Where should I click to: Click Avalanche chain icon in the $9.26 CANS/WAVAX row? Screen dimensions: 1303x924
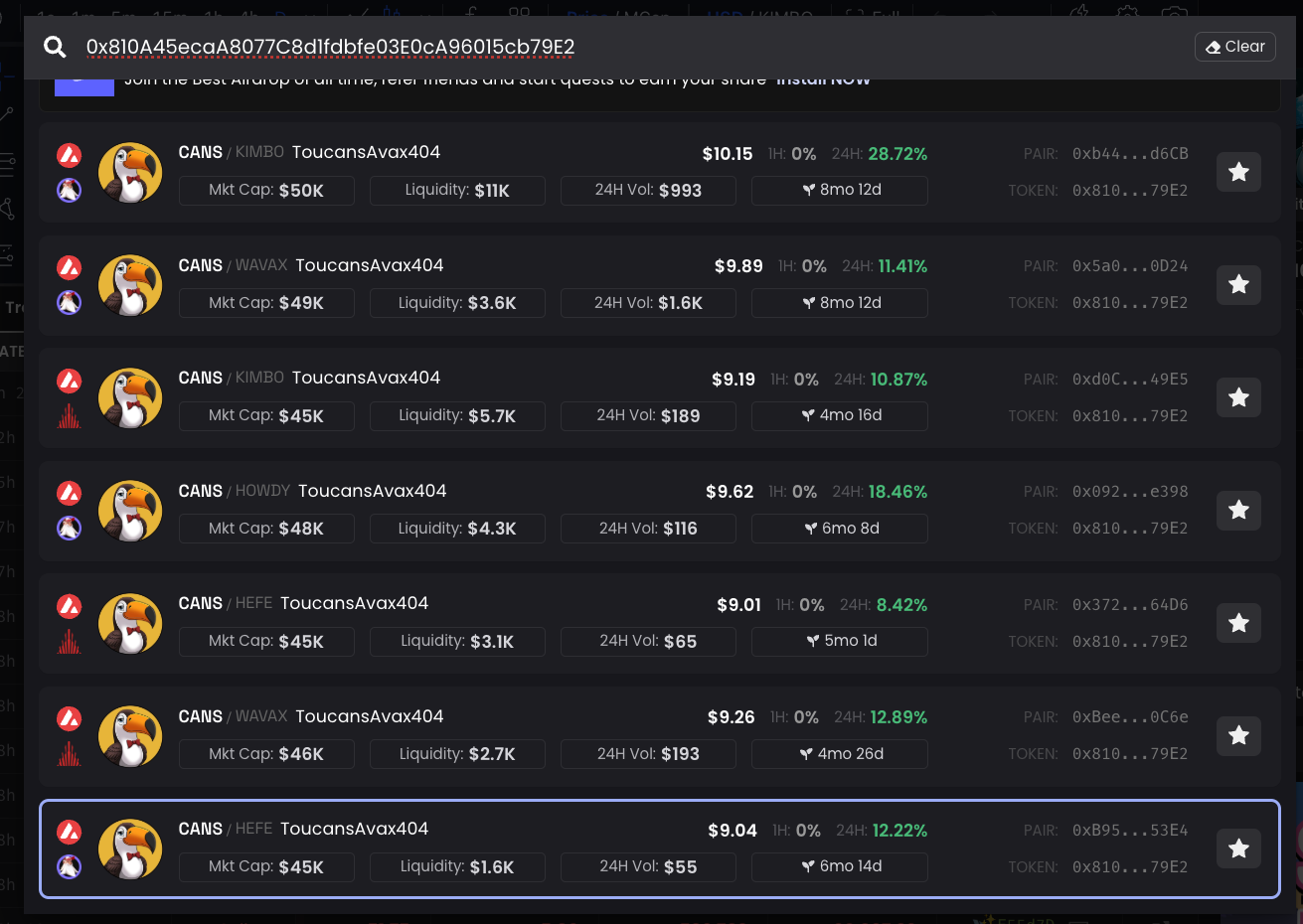69,718
